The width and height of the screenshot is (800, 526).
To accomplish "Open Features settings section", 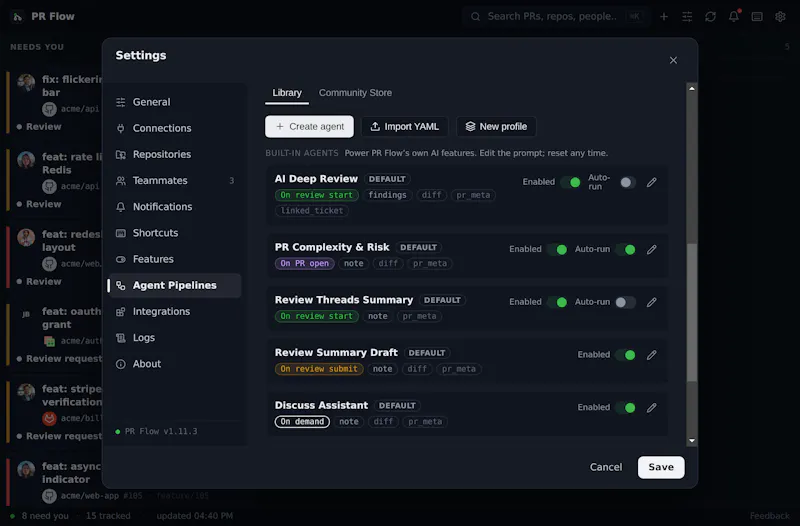I will tap(174, 259).
